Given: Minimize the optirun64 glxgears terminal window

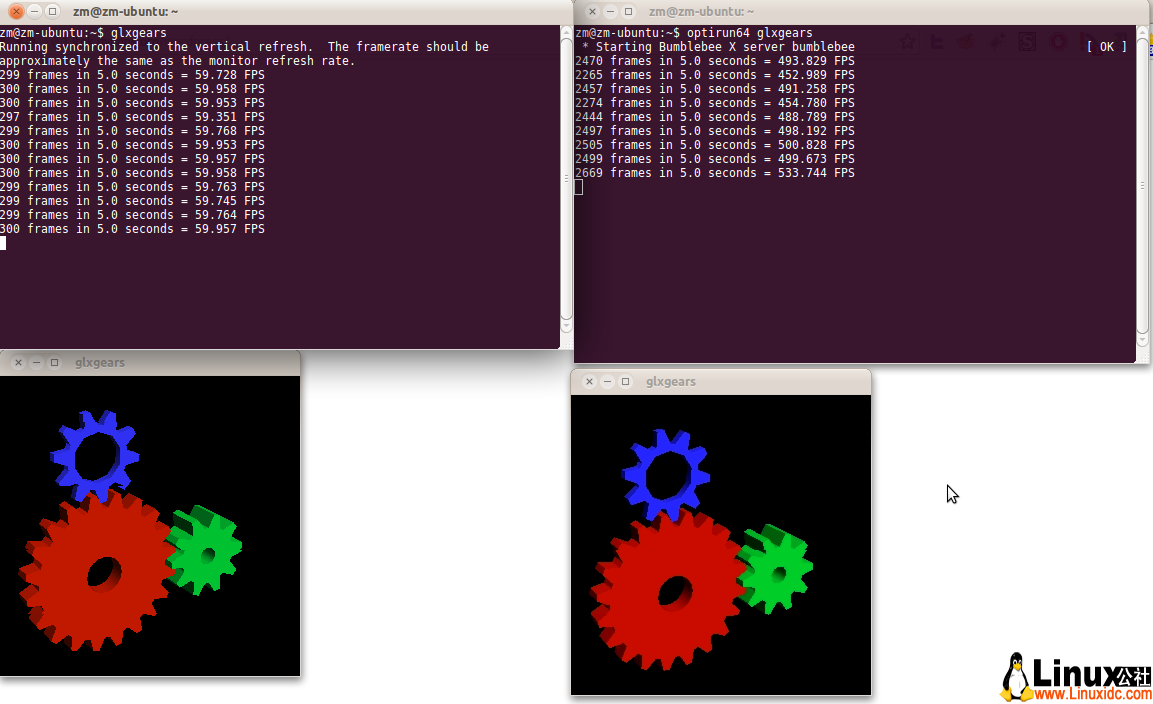Looking at the screenshot, I should coord(610,11).
